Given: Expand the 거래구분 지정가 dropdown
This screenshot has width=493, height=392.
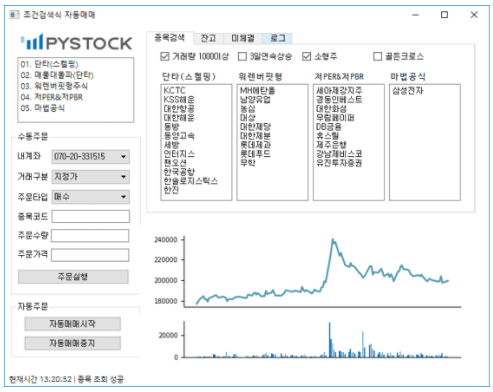Looking at the screenshot, I should click(90, 177).
